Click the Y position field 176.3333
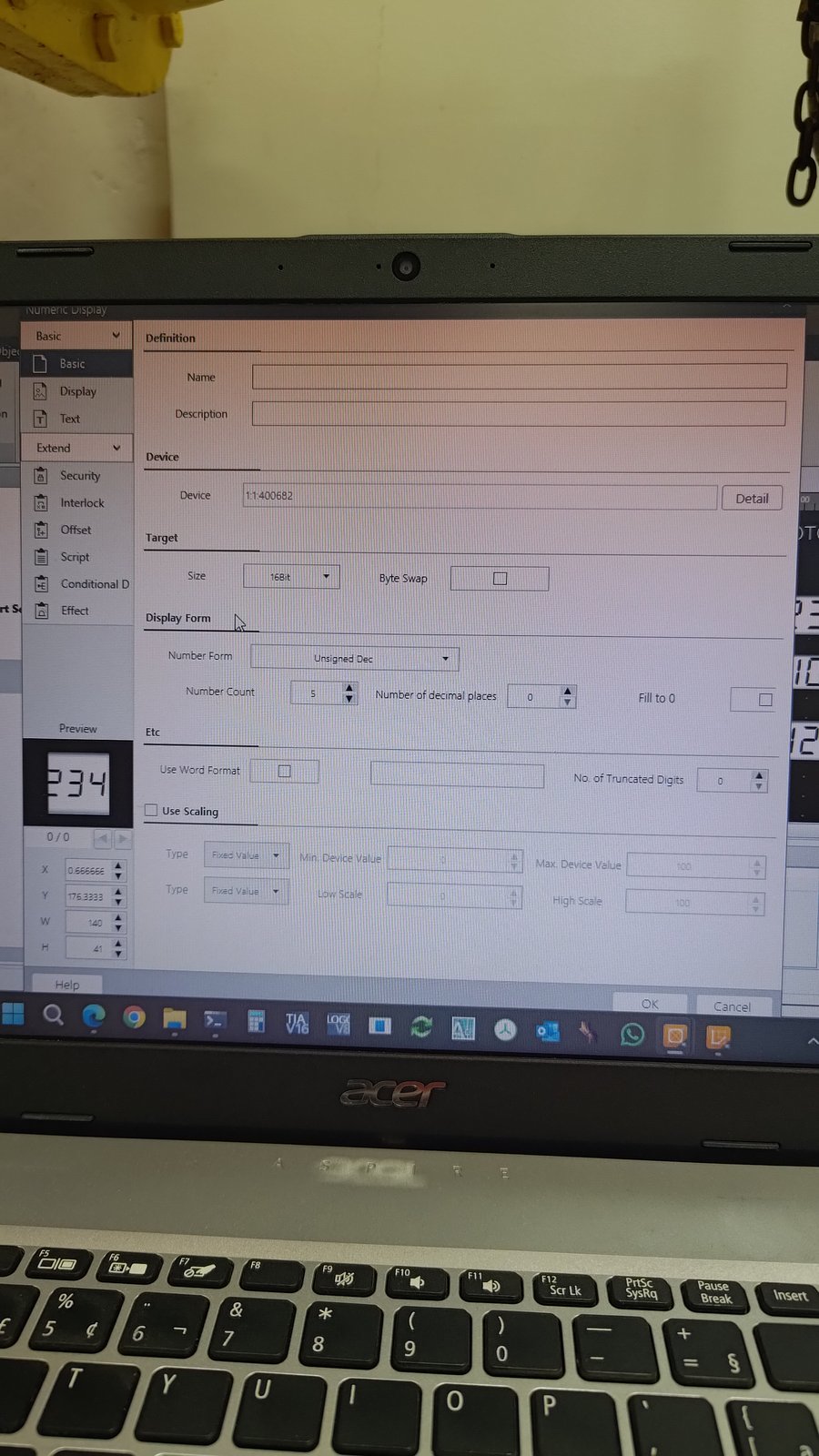This screenshot has width=819, height=1456. coord(88,896)
